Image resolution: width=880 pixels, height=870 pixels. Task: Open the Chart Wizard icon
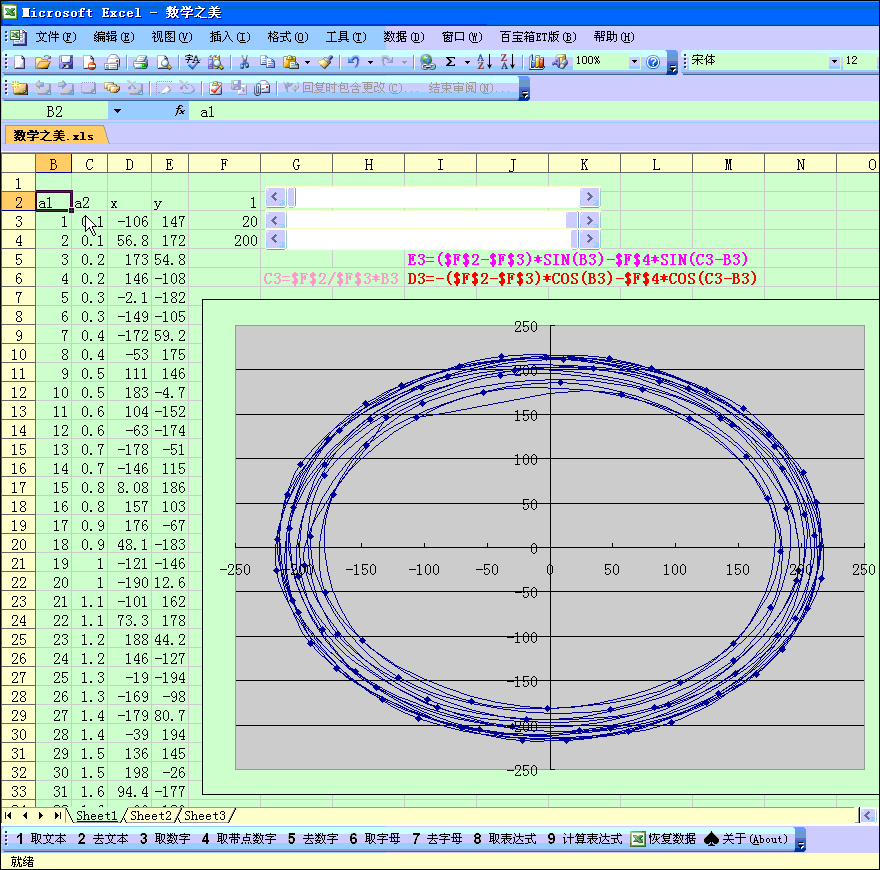click(x=537, y=62)
